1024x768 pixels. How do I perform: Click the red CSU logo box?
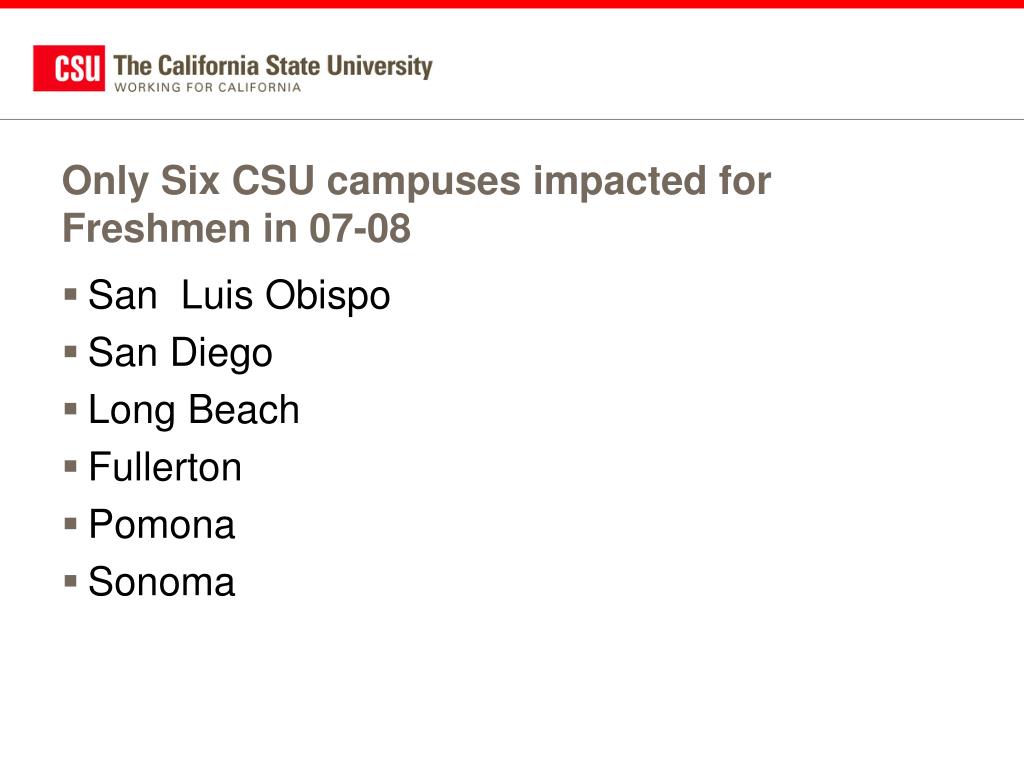click(x=69, y=68)
